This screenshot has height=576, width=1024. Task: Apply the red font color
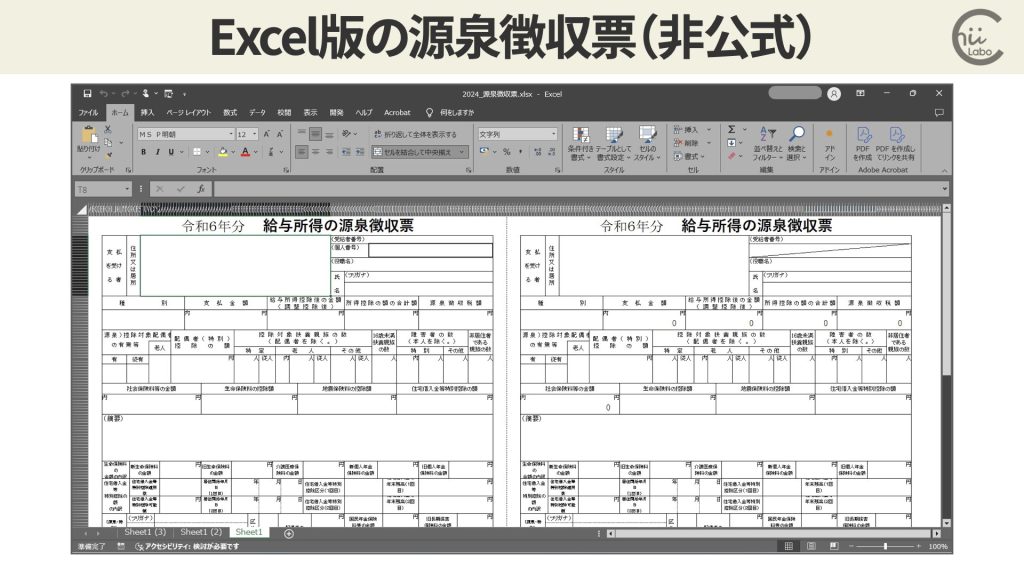(246, 152)
